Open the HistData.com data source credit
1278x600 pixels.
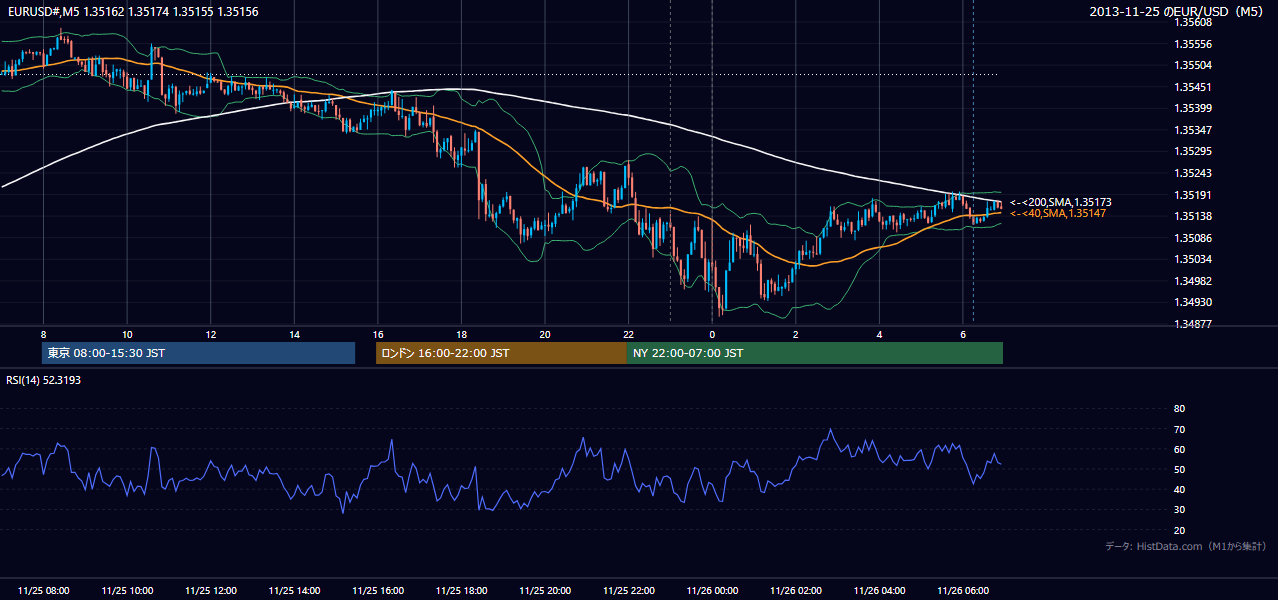coord(1185,546)
